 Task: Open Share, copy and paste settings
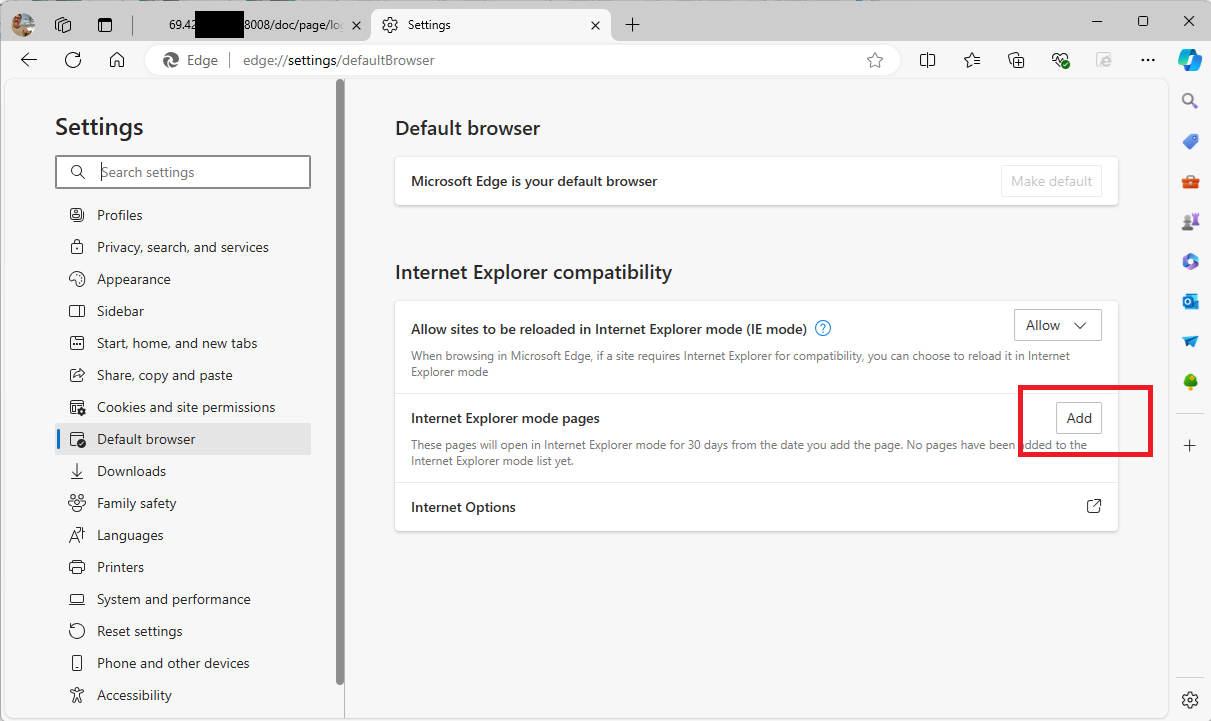click(x=183, y=375)
